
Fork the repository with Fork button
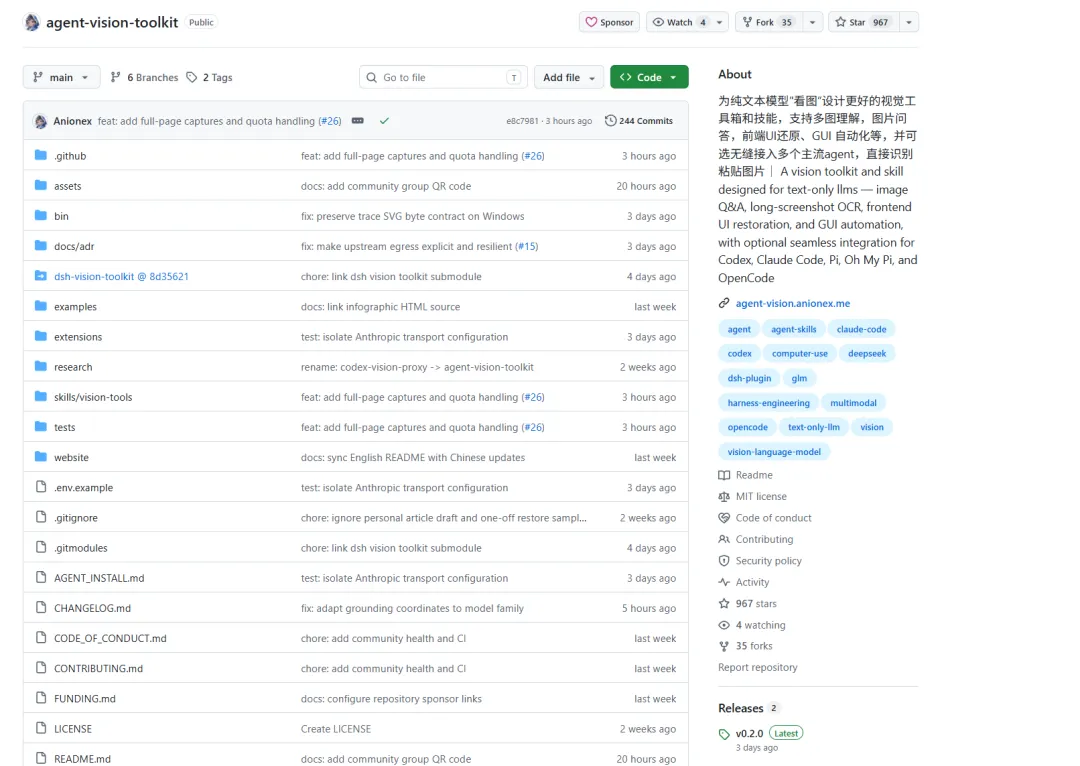768,22
